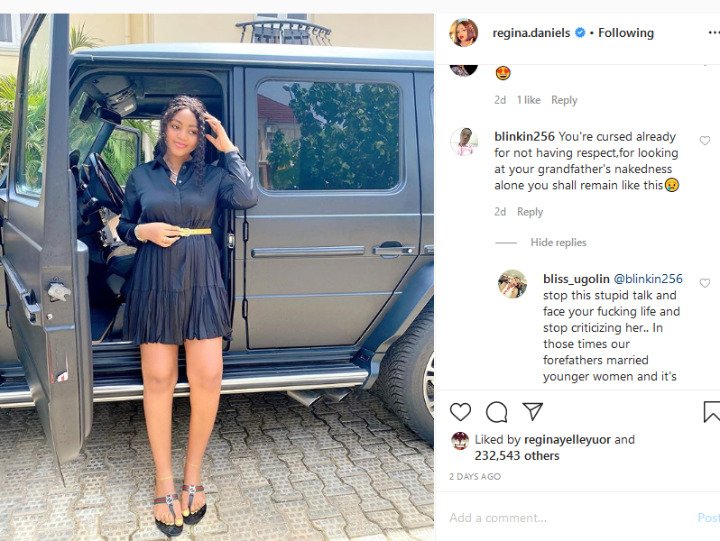Click the blue verified badge beside regina.daniels
The image size is (720, 541).
580,33
